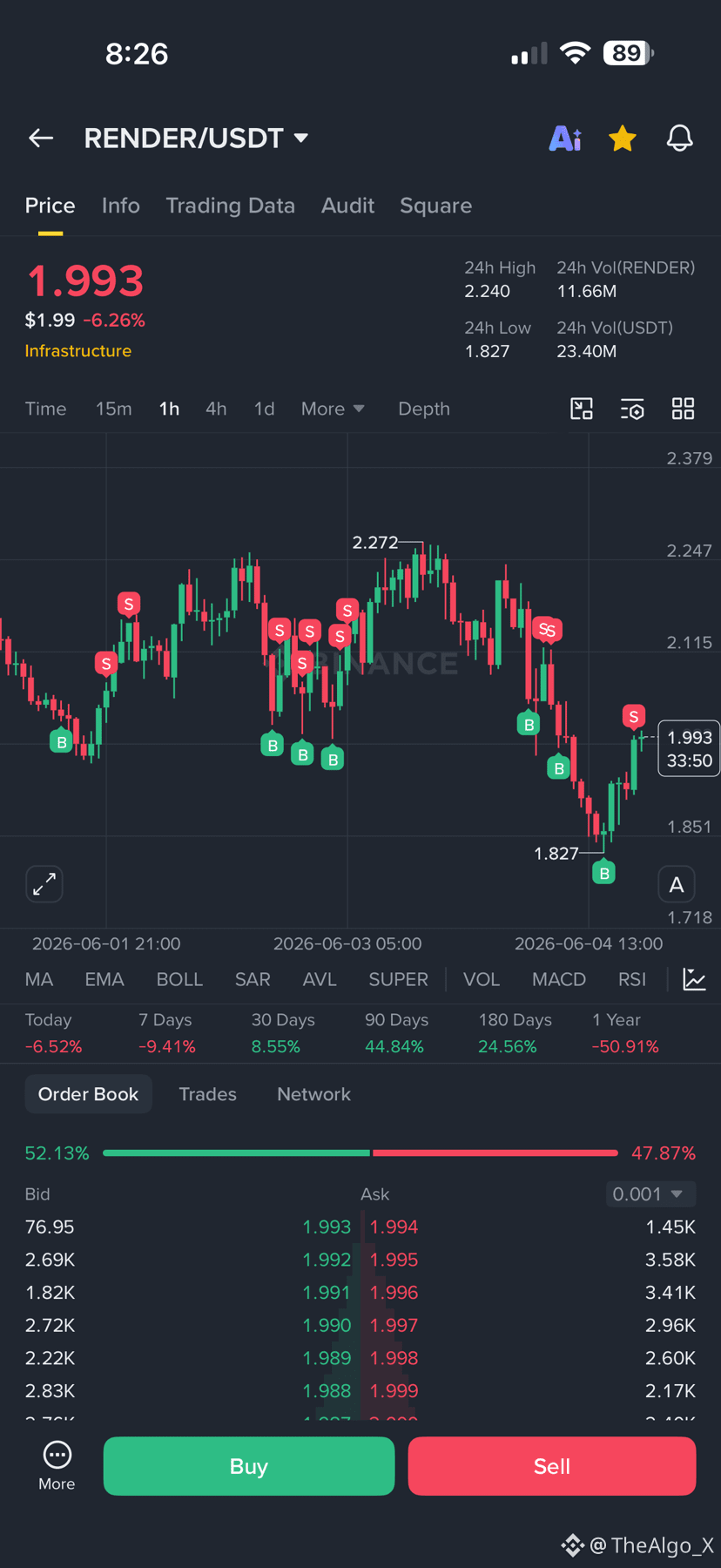Select the 15m chart interval
The width and height of the screenshot is (721, 1568).
(113, 409)
